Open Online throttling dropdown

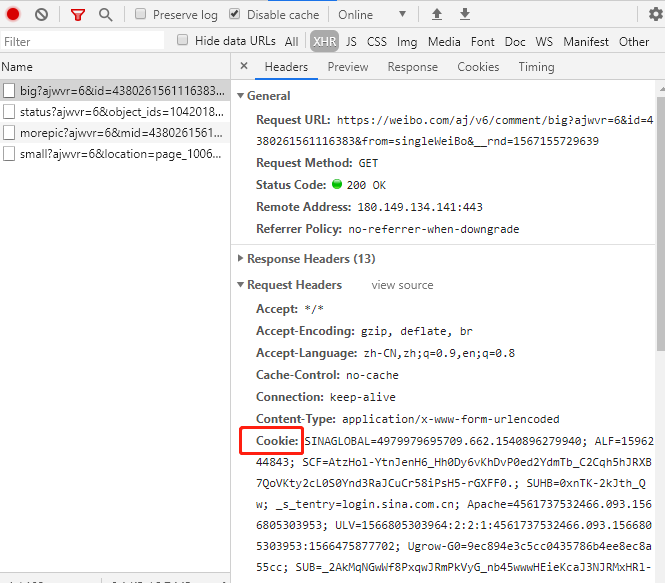(x=372, y=15)
